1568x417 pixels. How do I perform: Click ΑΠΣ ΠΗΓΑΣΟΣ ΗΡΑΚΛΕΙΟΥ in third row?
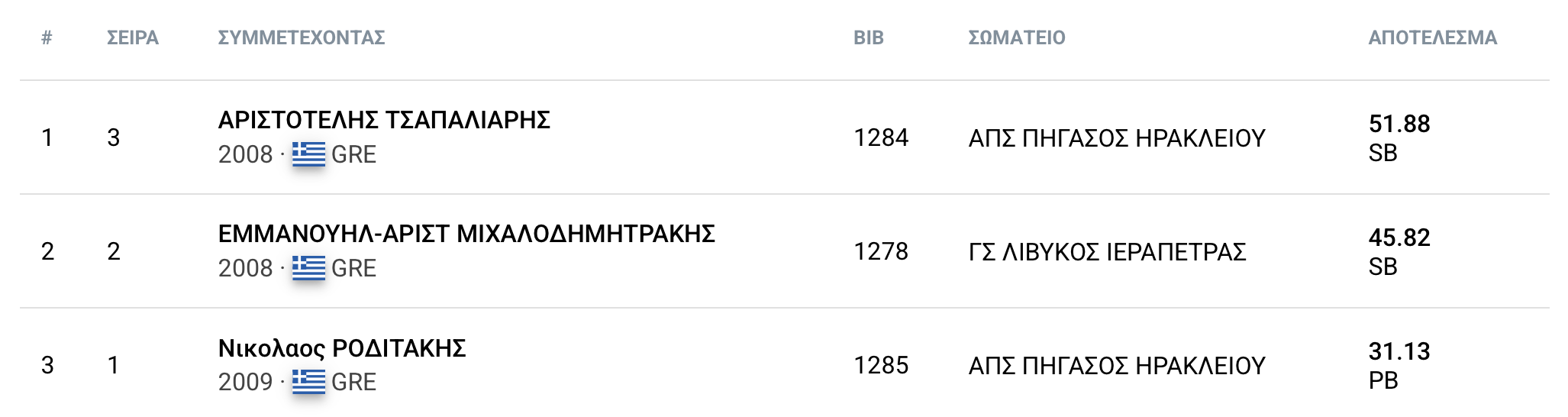click(x=1117, y=365)
